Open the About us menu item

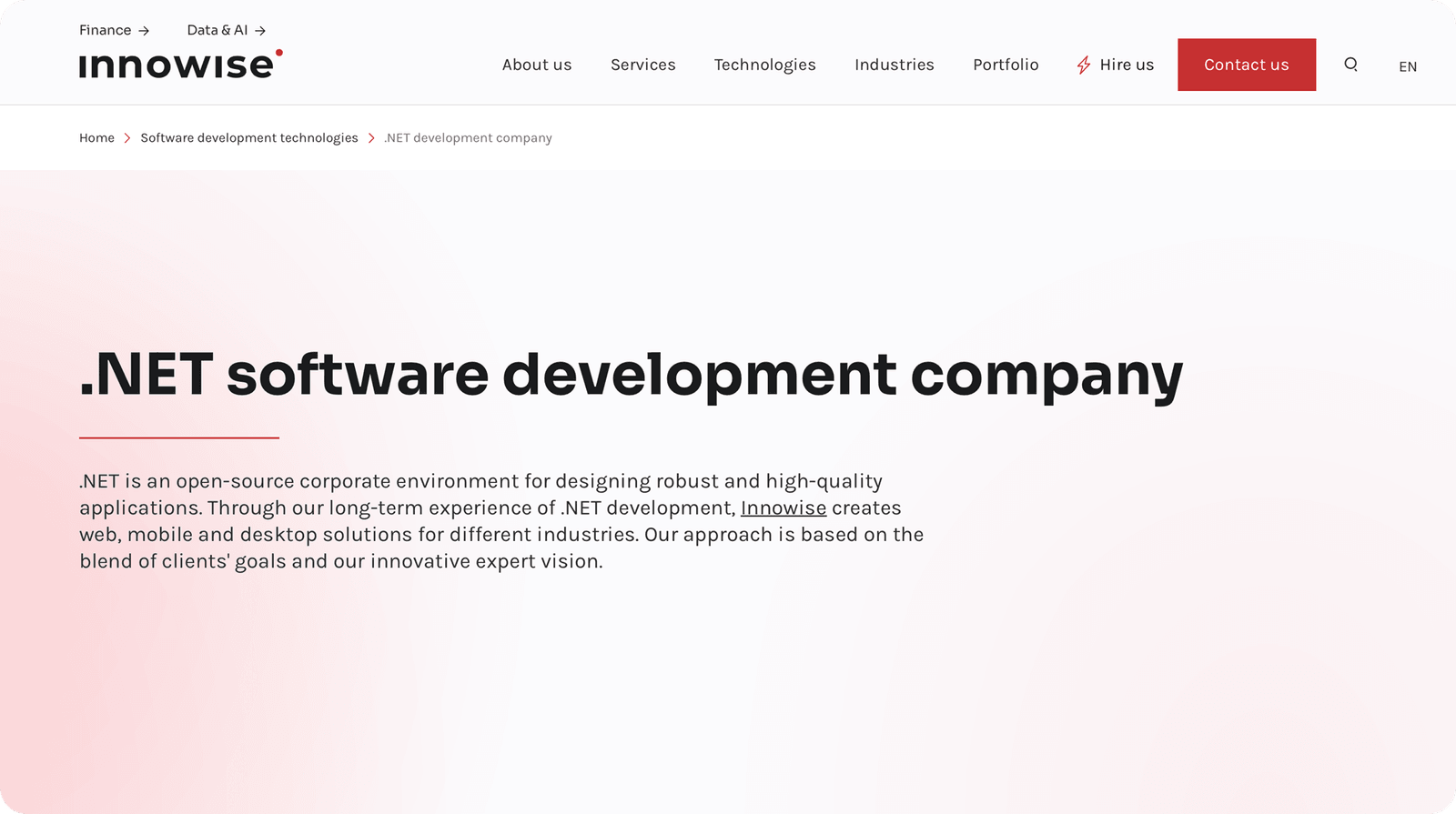pyautogui.click(x=537, y=65)
